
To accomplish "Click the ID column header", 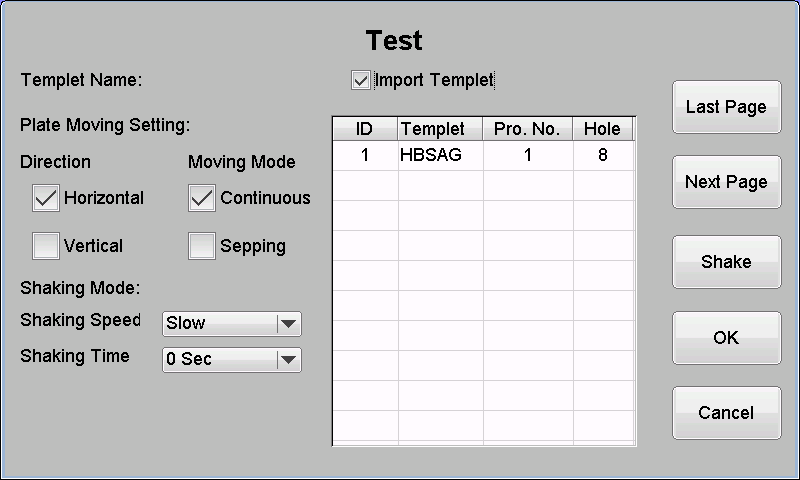I will (364, 129).
